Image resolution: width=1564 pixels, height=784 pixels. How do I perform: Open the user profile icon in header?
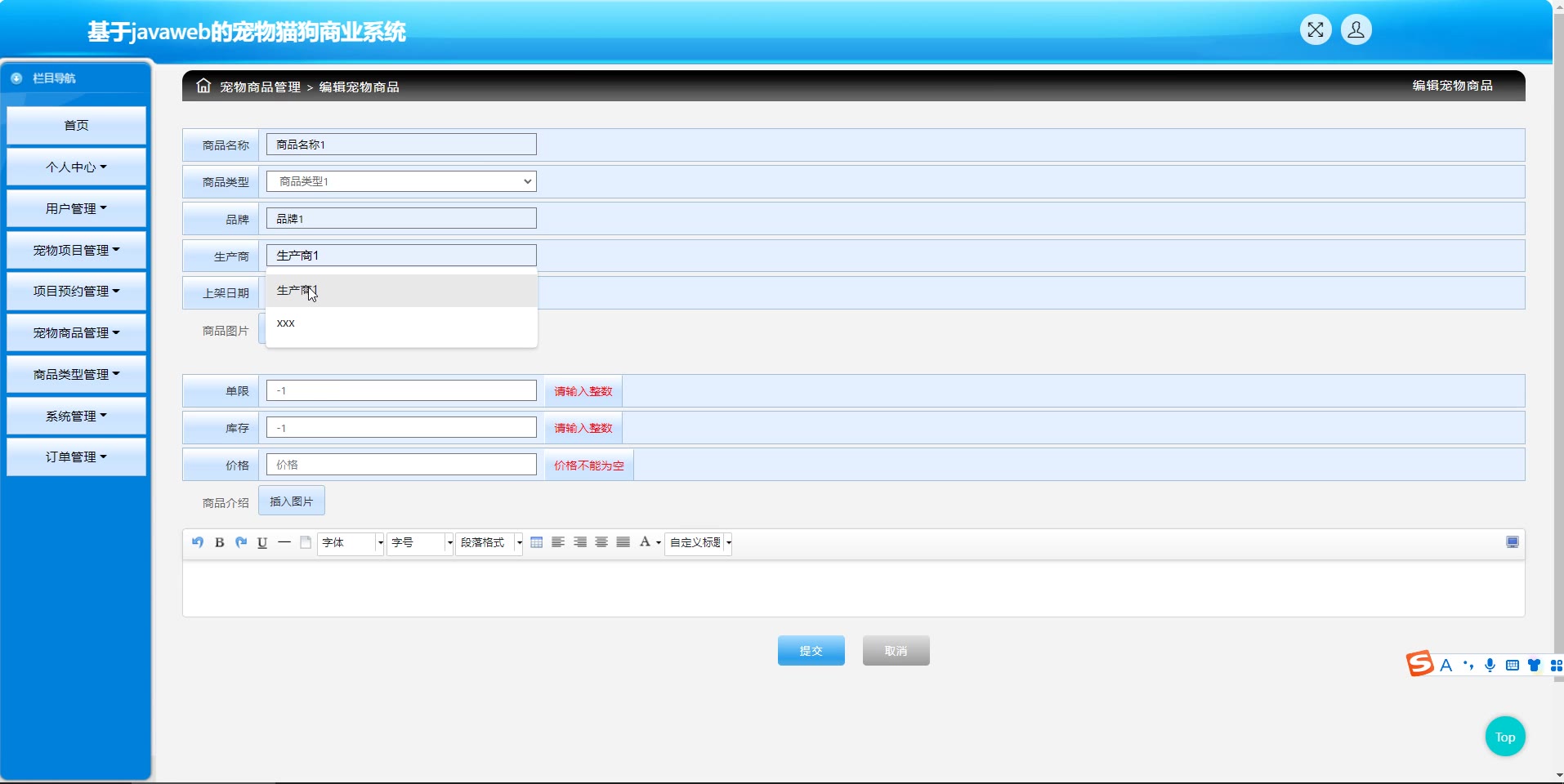tap(1356, 30)
